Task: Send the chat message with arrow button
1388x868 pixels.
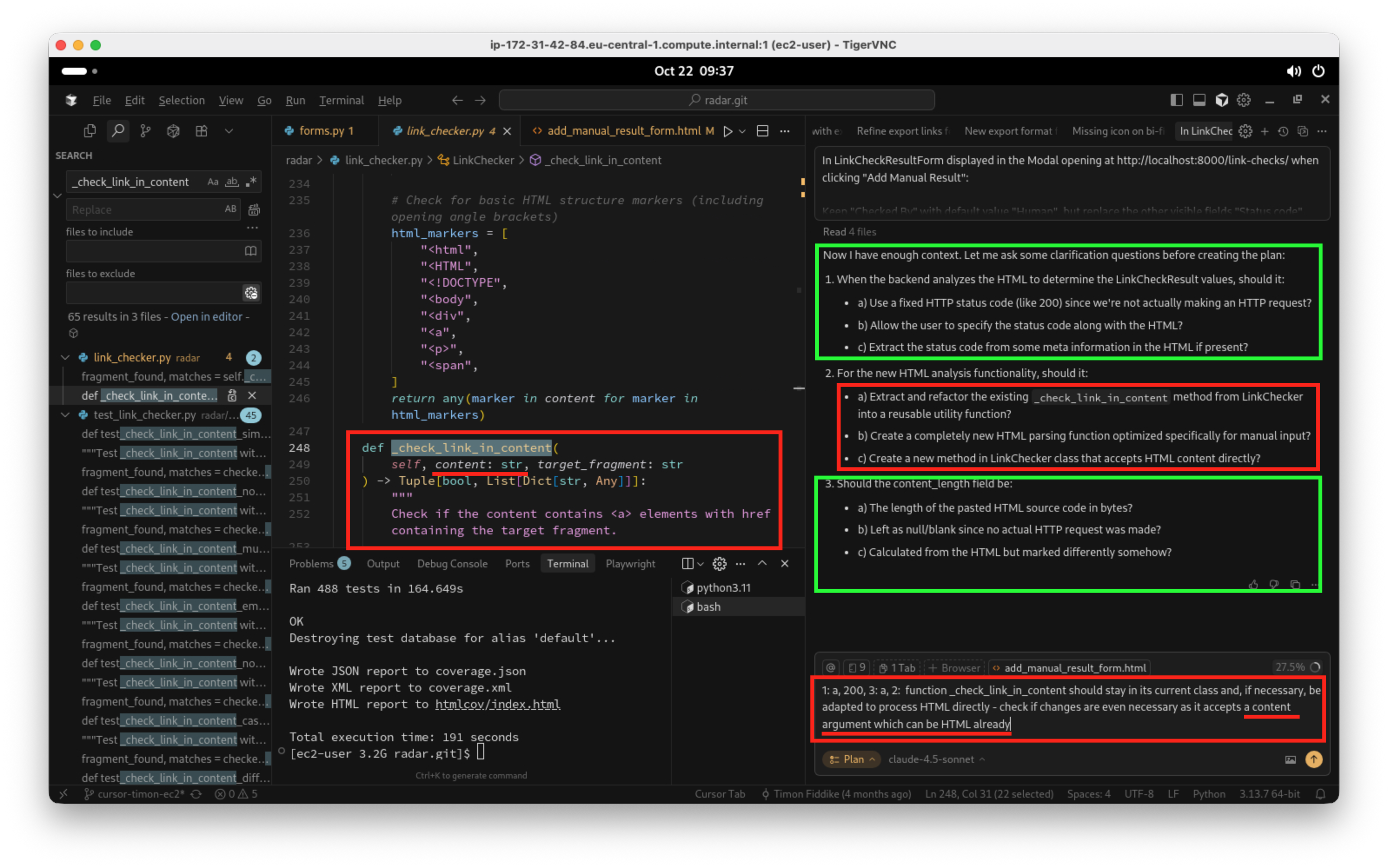Action: [x=1313, y=759]
